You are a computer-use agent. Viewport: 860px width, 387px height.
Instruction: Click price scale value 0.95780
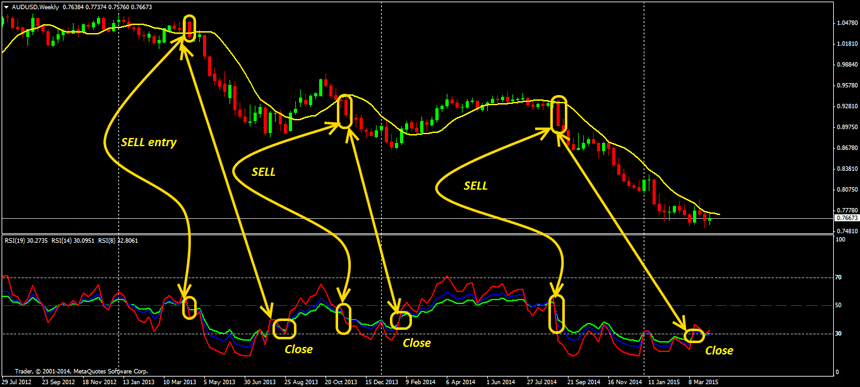click(847, 86)
